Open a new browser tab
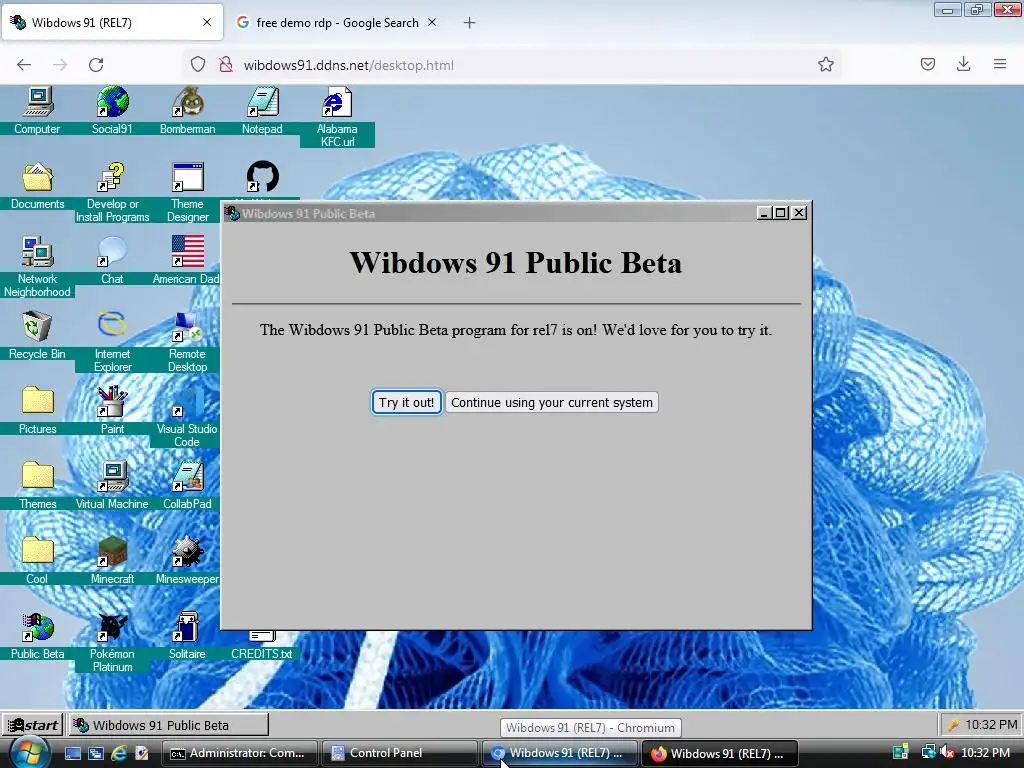Screen dimensions: 1024x768 coord(470,23)
